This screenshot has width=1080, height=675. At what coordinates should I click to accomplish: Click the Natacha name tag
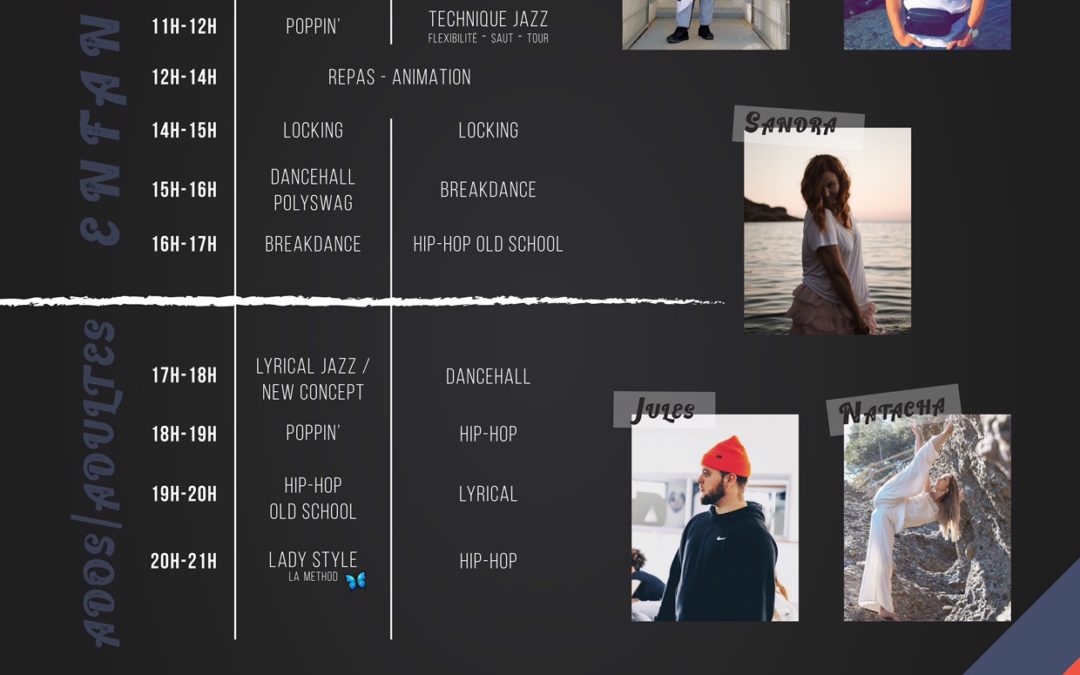tap(892, 410)
